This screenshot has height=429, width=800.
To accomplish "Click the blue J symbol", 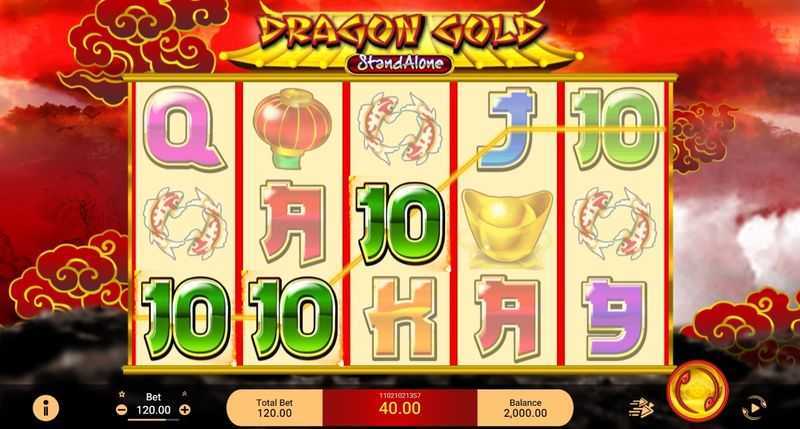I will (x=508, y=129).
